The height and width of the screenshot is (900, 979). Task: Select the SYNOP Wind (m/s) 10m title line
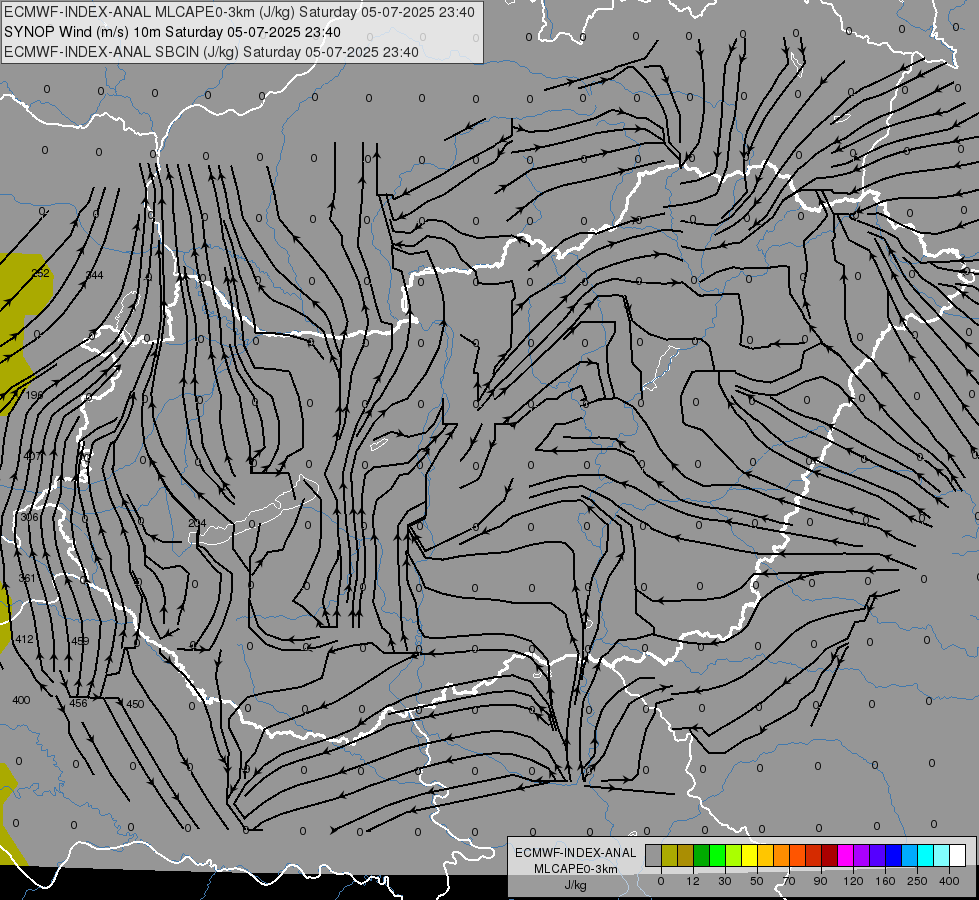172,32
